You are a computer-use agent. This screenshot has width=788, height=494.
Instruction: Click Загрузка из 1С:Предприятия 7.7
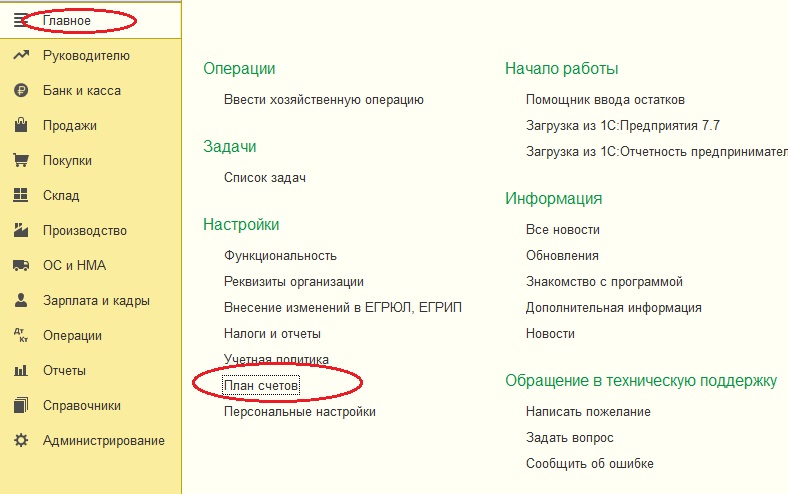tap(623, 125)
